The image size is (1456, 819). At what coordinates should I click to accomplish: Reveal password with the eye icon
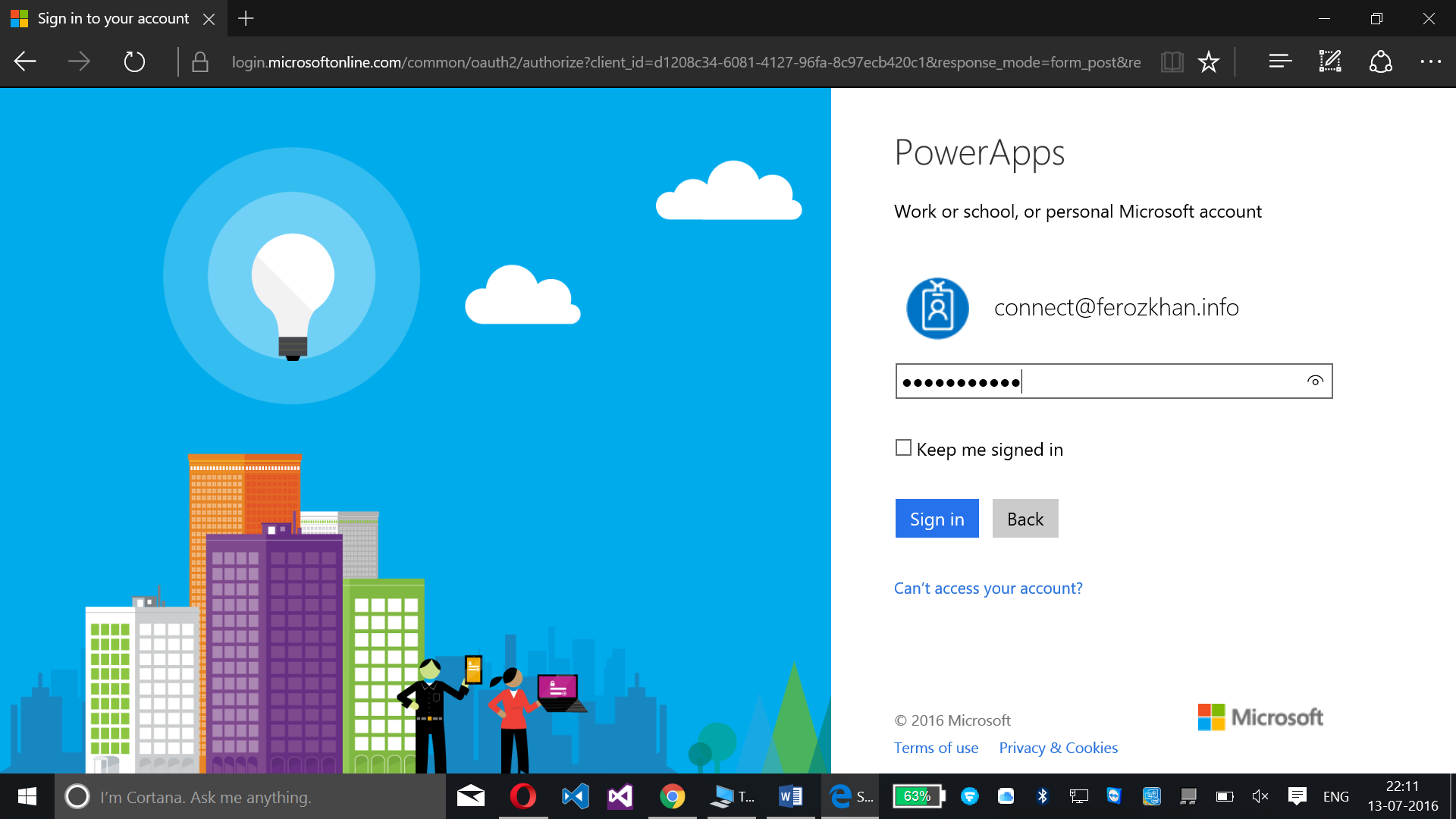[1315, 381]
